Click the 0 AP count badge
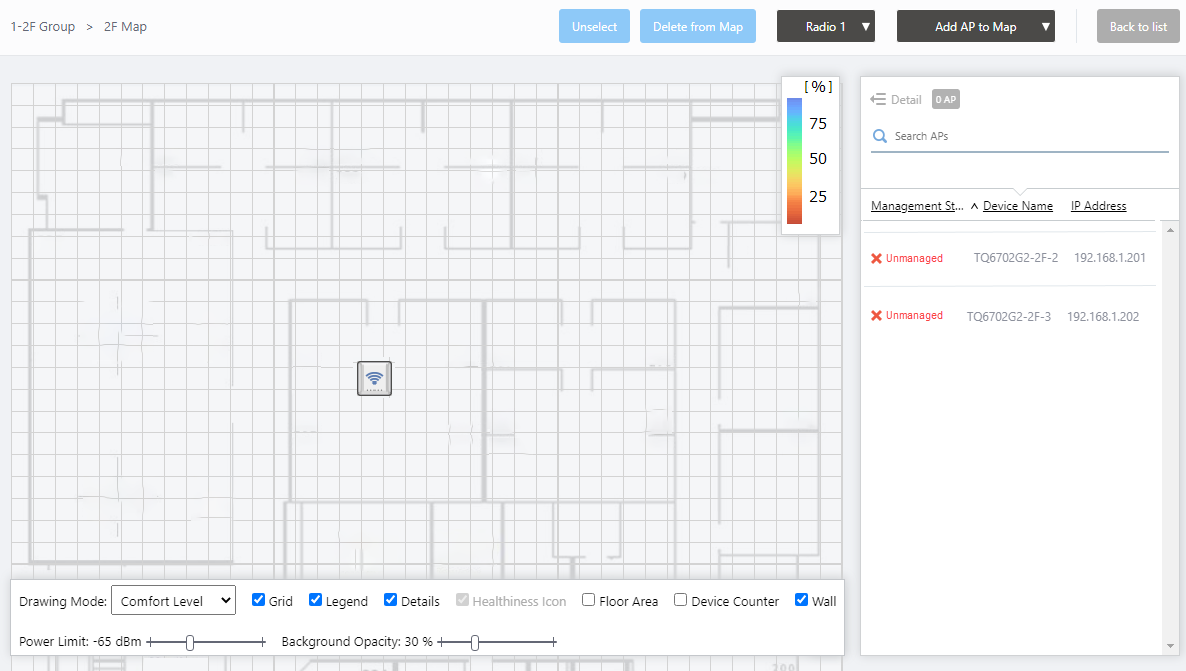 coord(945,99)
